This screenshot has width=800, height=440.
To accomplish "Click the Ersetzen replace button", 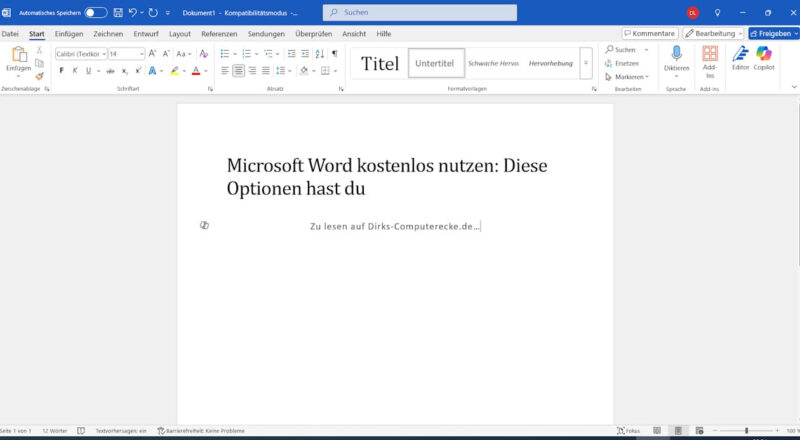I will click(622, 63).
